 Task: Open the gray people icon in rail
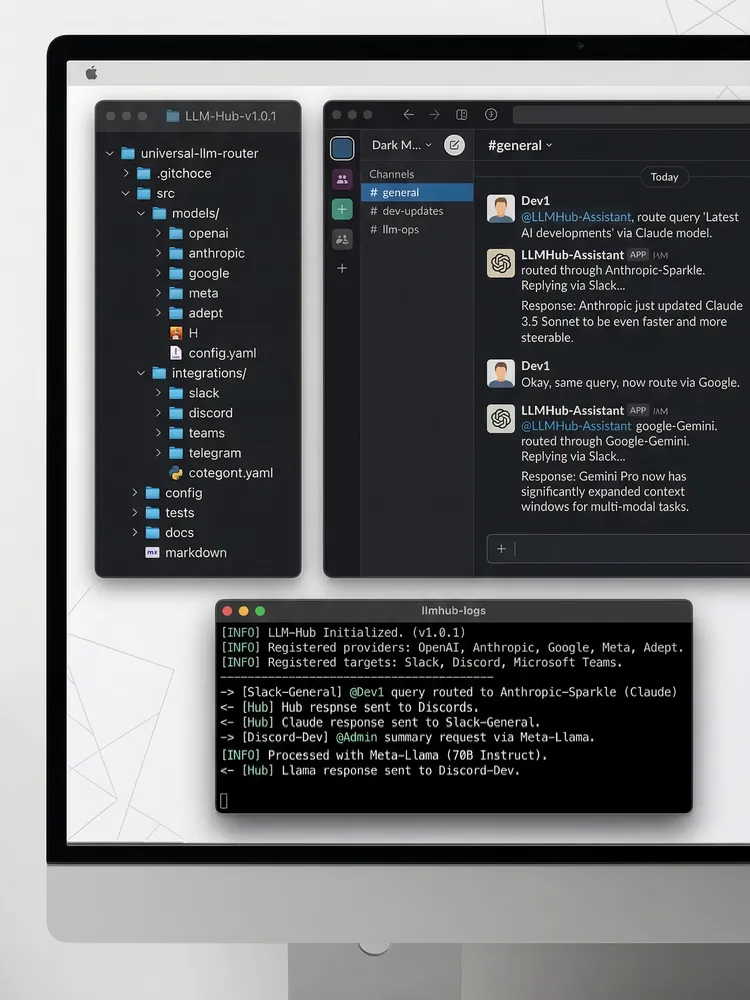[342, 239]
